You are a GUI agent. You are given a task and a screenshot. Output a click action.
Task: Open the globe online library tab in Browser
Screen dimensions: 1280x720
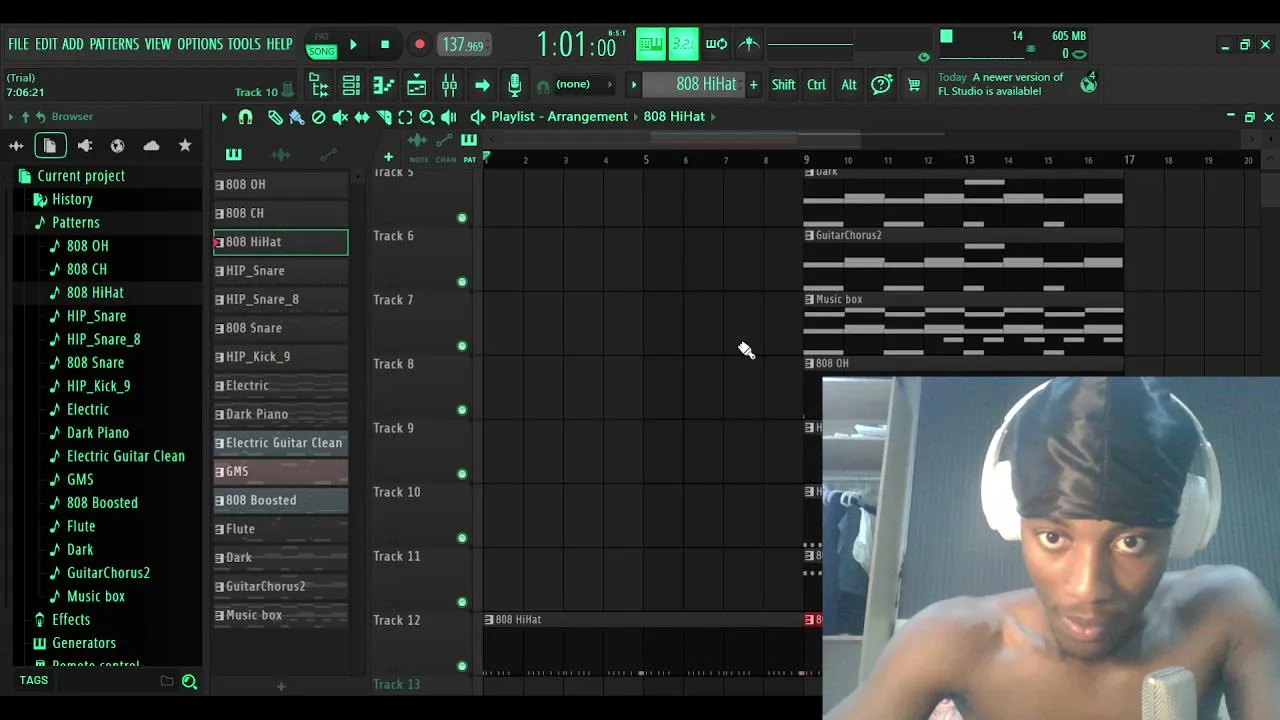(x=118, y=146)
